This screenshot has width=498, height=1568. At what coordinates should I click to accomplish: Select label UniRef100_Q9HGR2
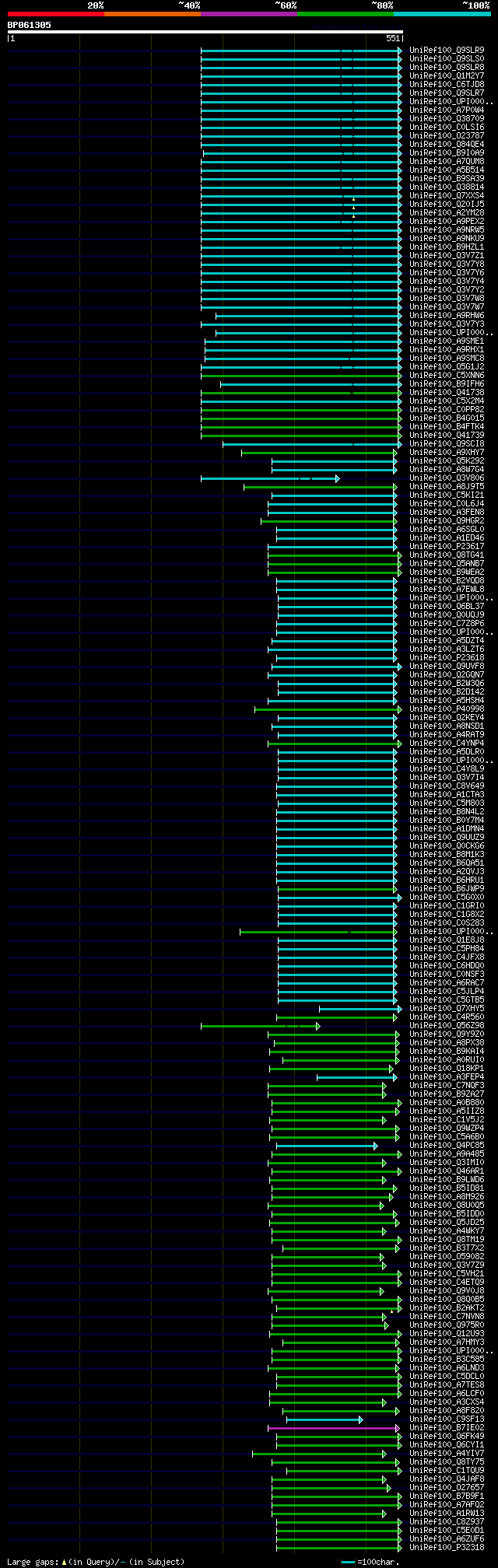447,521
